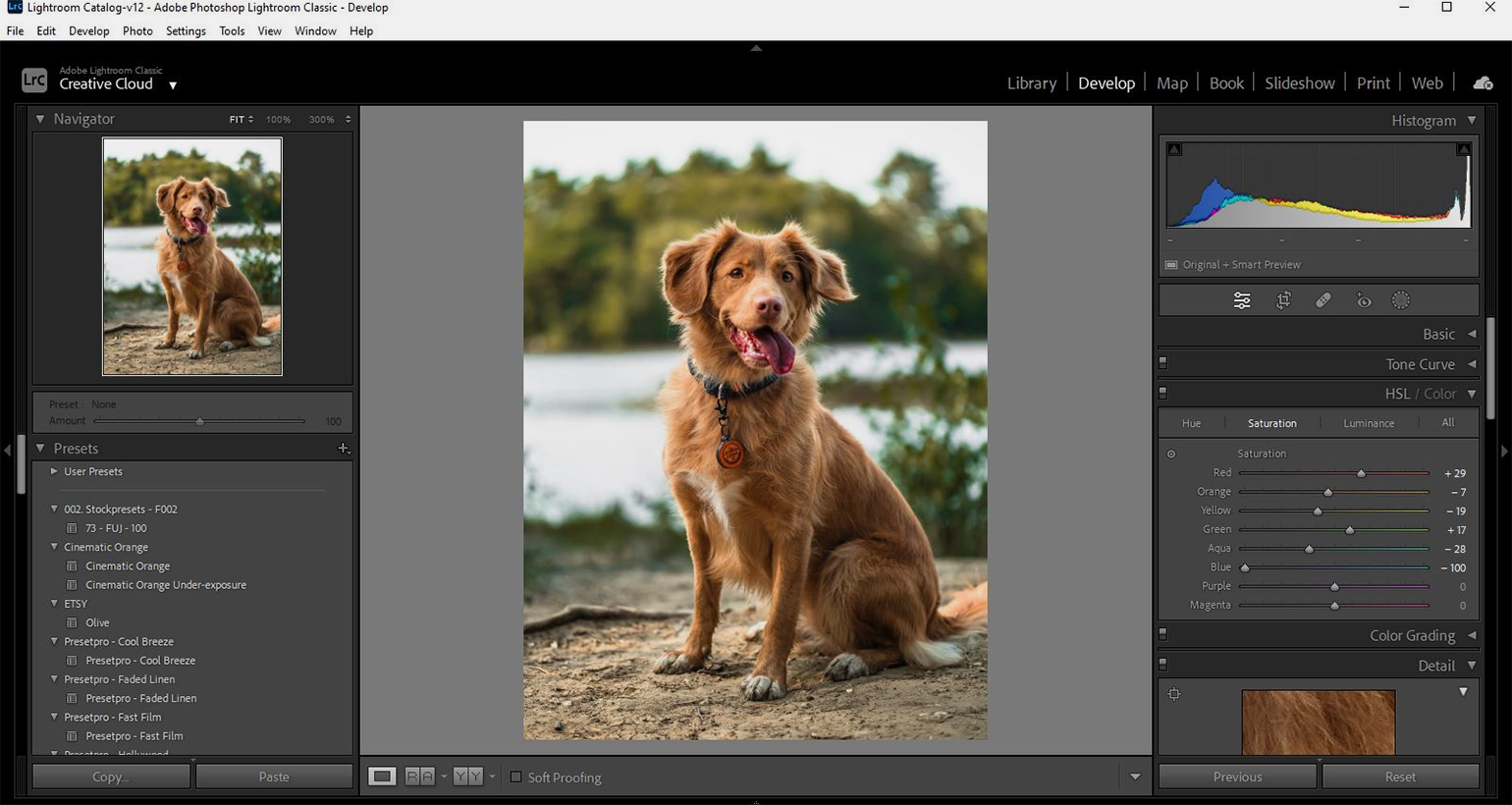The image size is (1512, 805).
Task: Click the Red saturation slider handle
Action: pyautogui.click(x=1361, y=473)
